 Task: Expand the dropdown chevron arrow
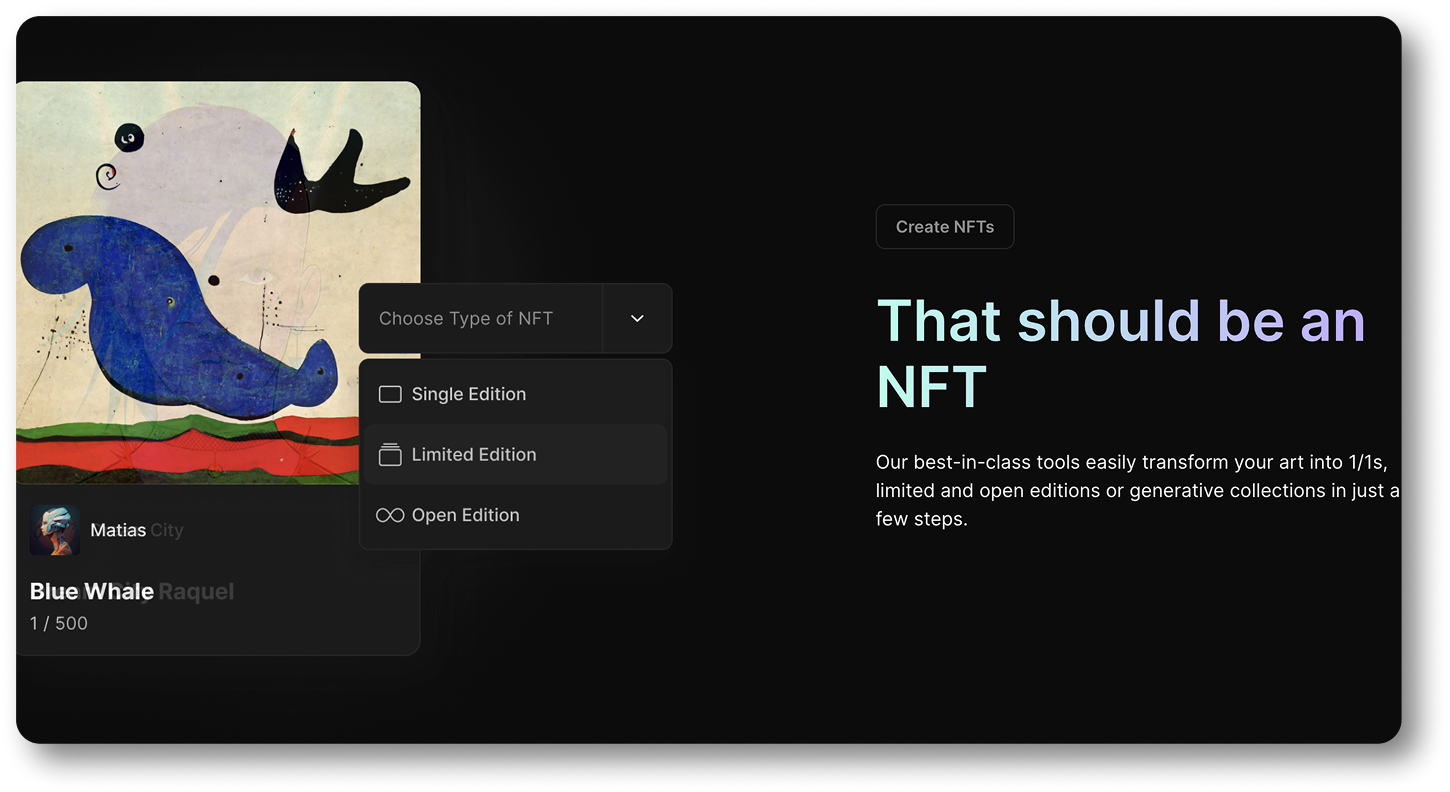(x=637, y=318)
